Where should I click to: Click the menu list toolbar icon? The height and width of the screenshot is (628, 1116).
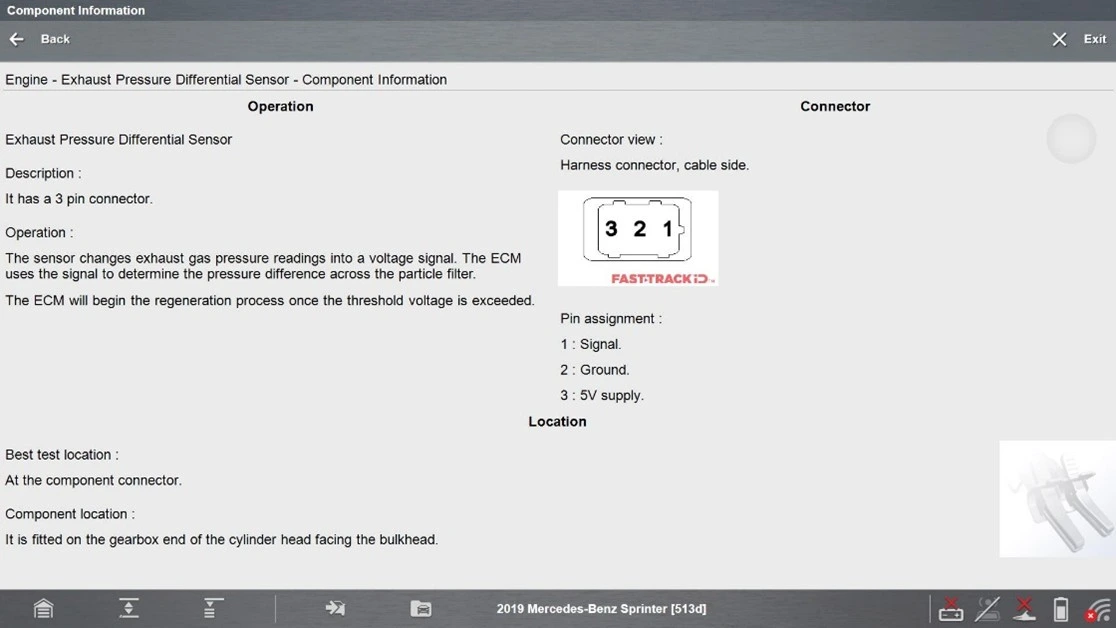click(x=213, y=608)
